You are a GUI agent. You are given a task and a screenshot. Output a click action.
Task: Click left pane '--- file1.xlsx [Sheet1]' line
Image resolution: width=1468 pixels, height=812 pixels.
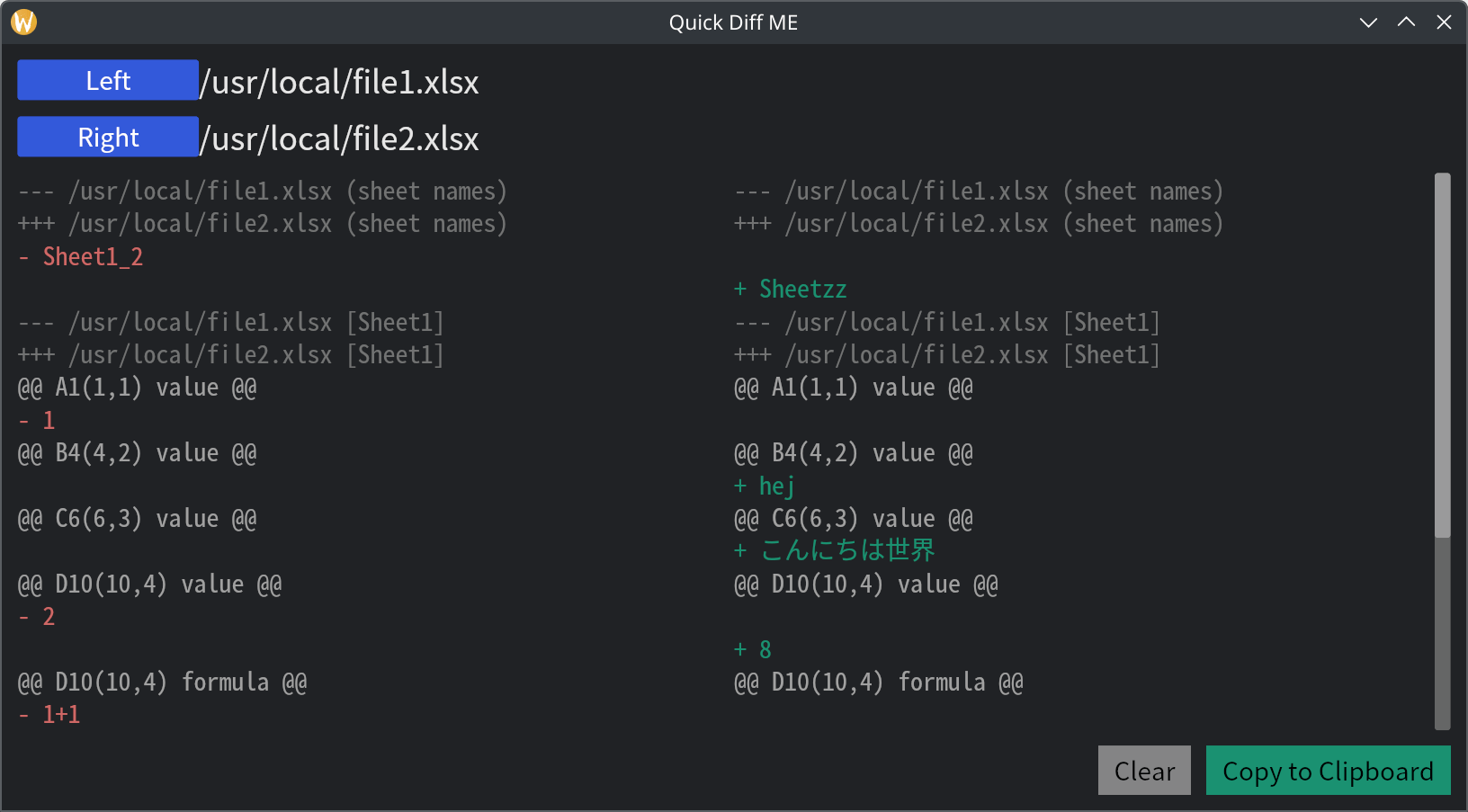[231, 323]
